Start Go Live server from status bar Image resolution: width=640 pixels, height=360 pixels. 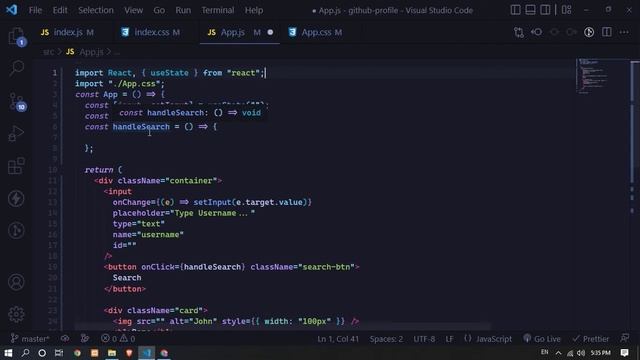pos(542,339)
